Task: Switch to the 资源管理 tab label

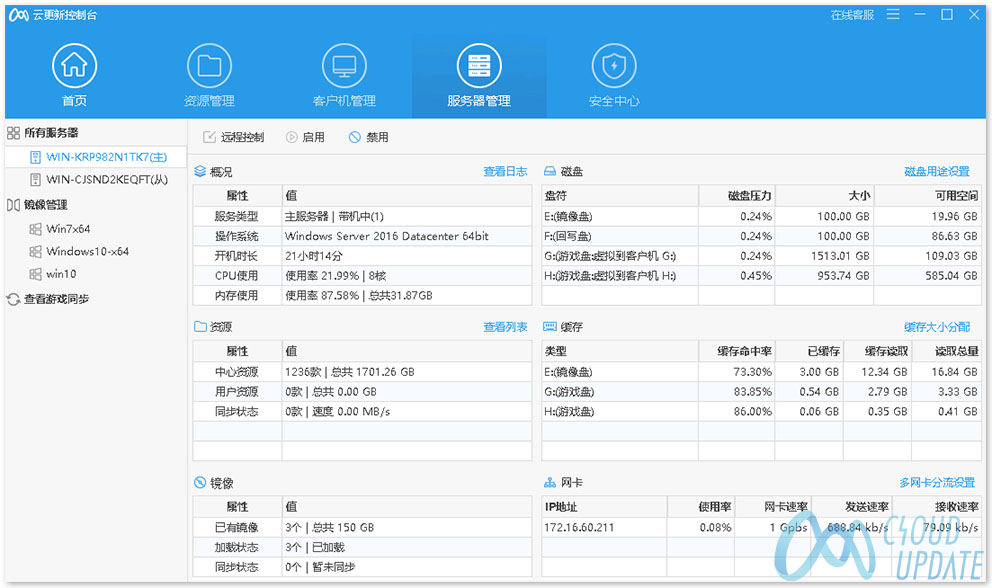Action: point(209,101)
